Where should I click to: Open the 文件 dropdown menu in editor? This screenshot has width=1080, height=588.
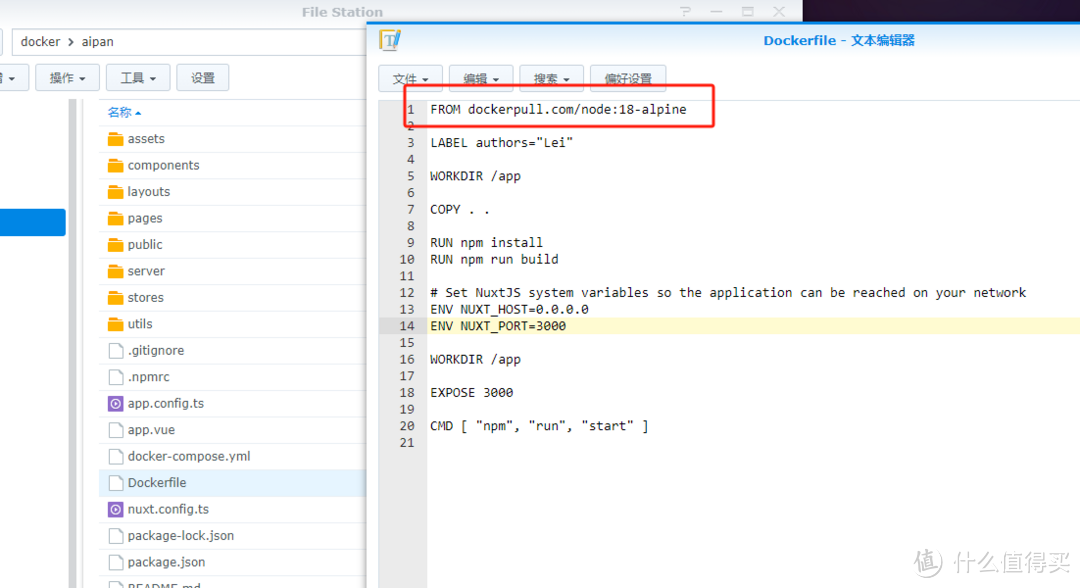[x=410, y=79]
